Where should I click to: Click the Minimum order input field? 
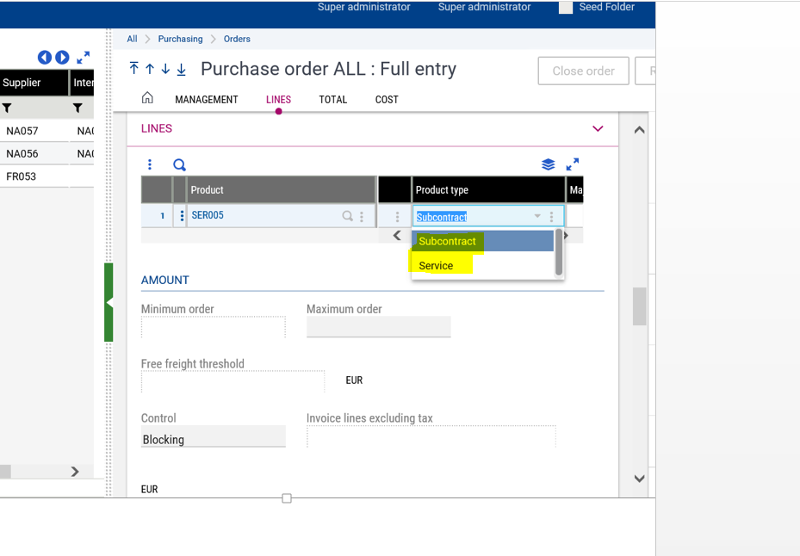(x=213, y=327)
